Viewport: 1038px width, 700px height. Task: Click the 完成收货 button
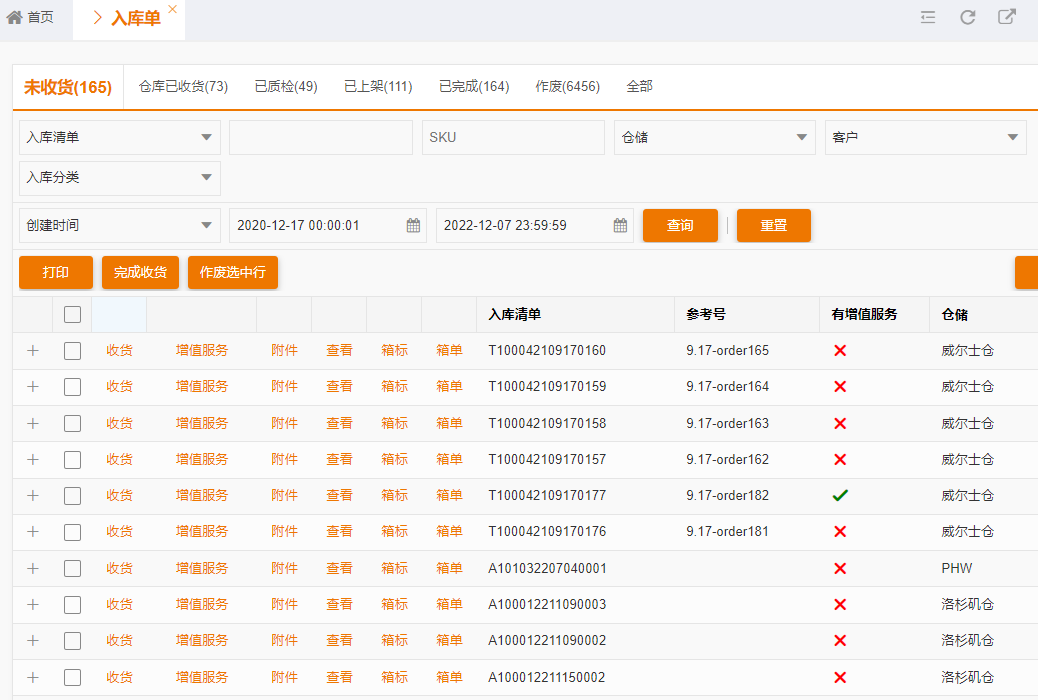coord(140,272)
